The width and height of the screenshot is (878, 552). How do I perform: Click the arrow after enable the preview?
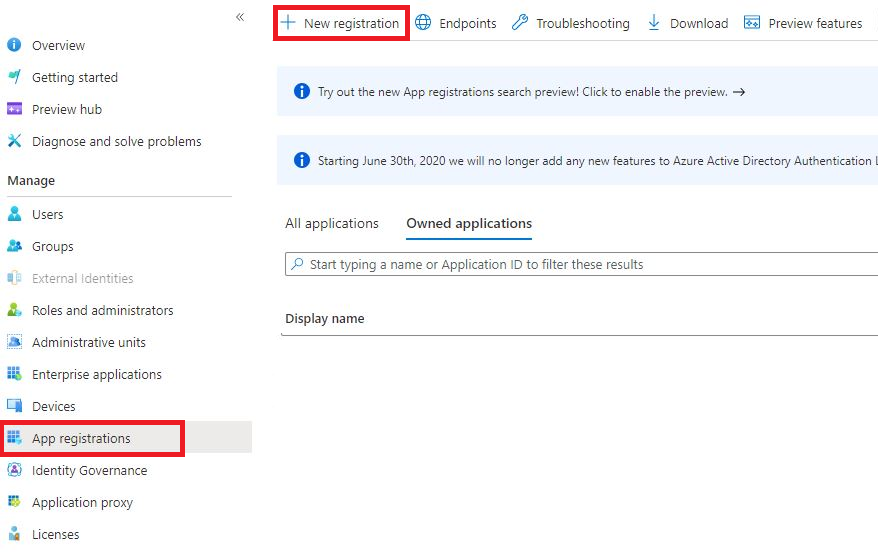pos(739,92)
